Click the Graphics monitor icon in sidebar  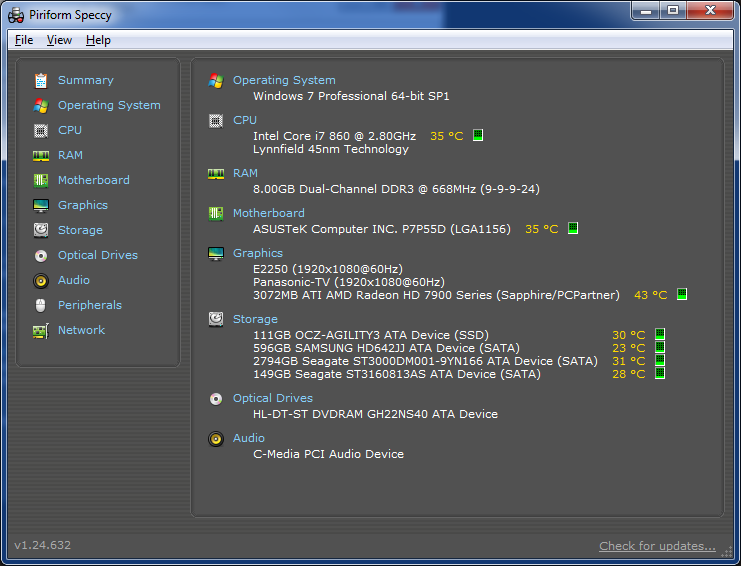click(x=41, y=206)
